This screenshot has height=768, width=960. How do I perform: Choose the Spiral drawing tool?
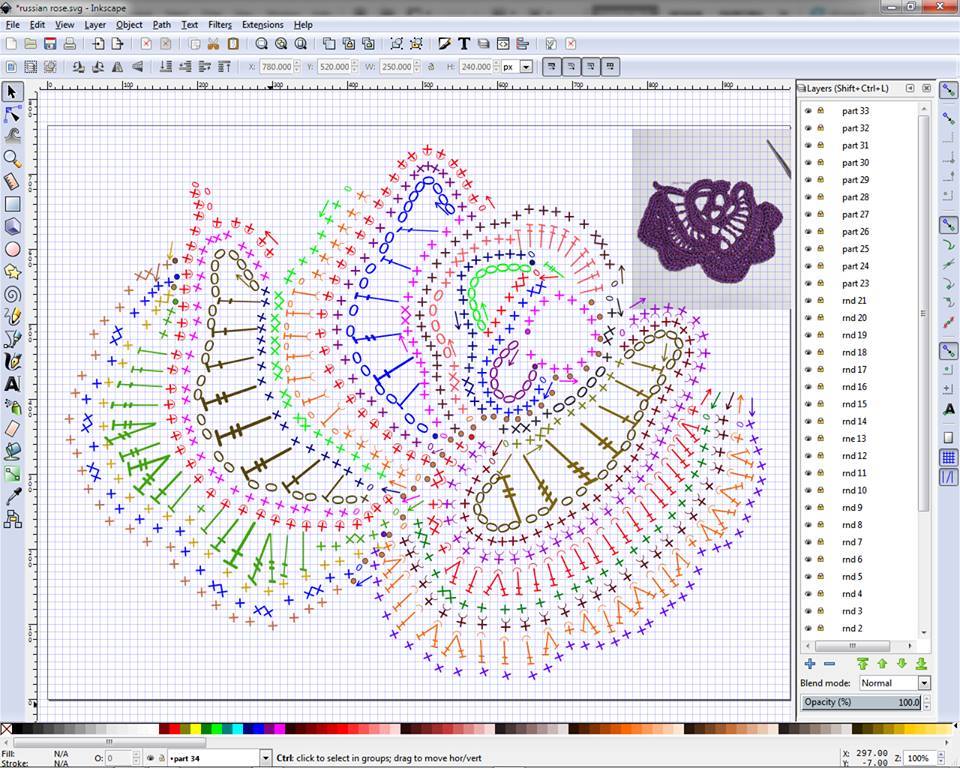pos(13,294)
